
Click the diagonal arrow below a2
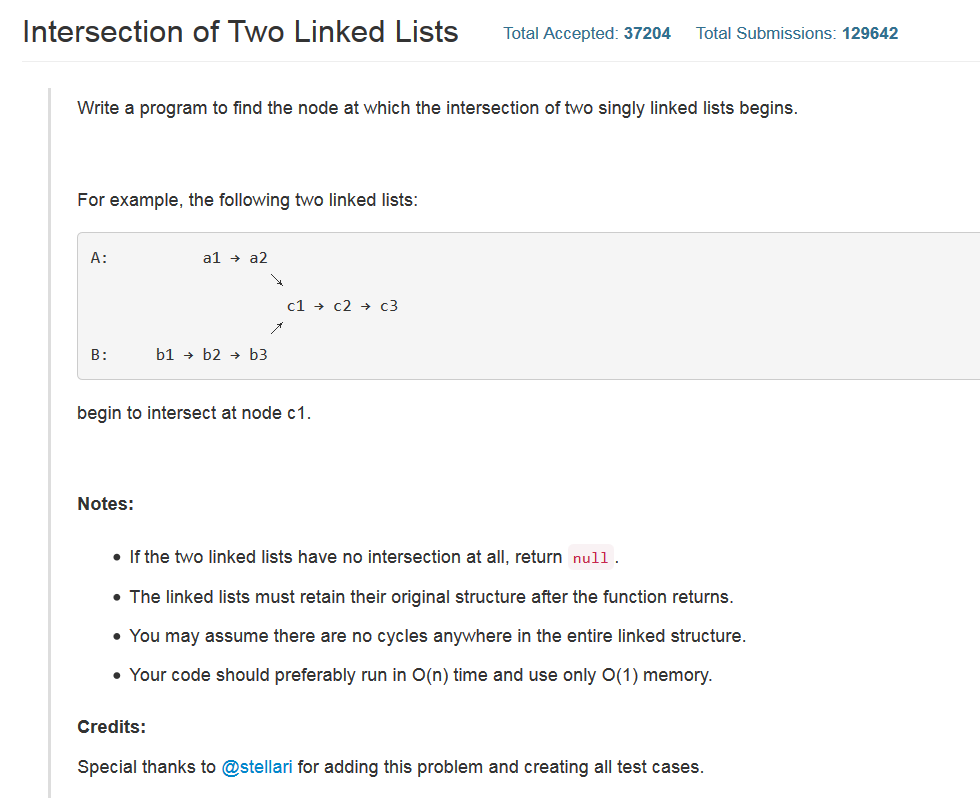click(x=277, y=280)
